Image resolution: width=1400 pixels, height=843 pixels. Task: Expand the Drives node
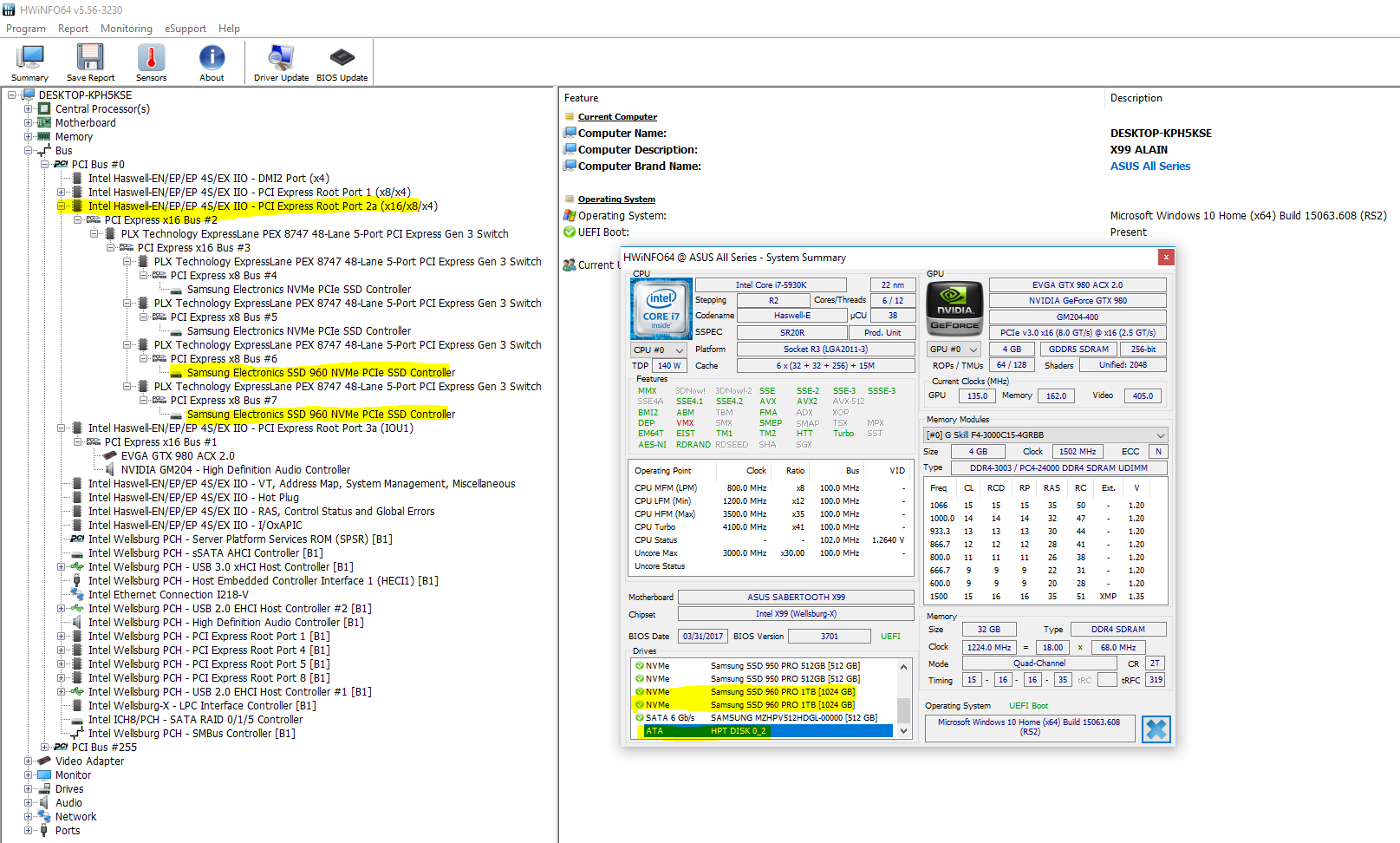click(29, 789)
